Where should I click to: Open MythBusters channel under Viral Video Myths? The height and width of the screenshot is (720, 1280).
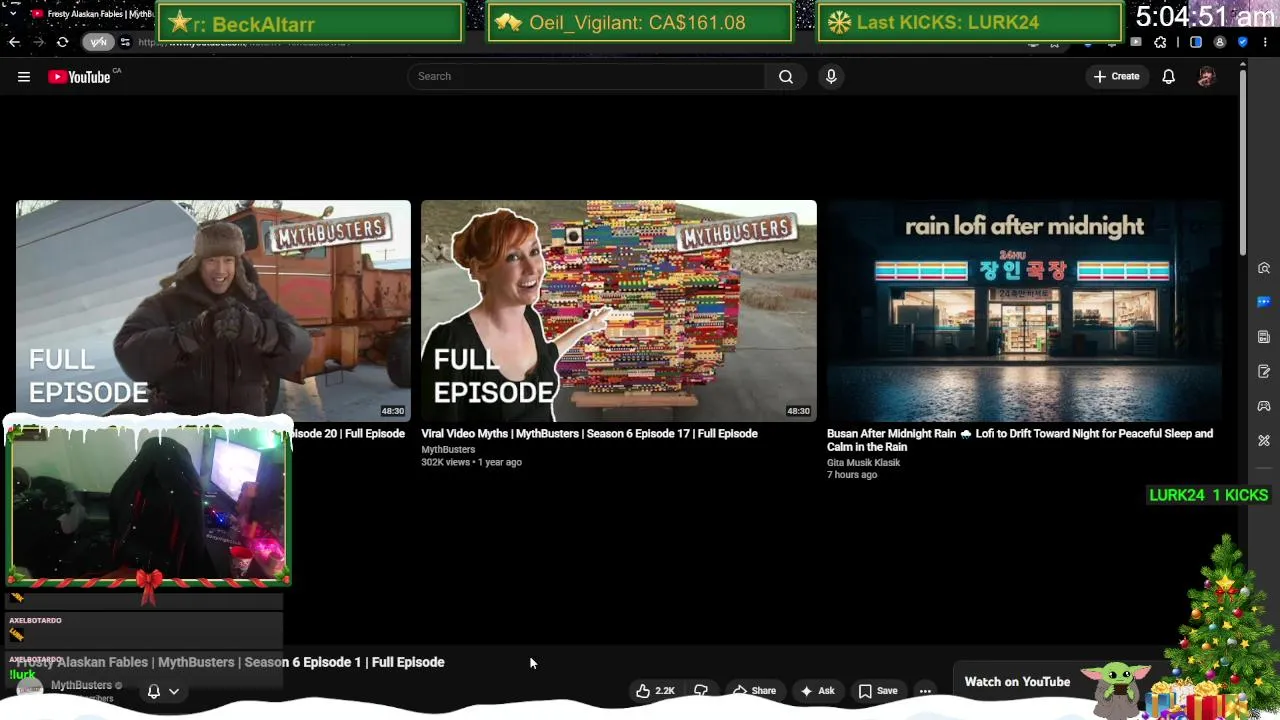448,450
